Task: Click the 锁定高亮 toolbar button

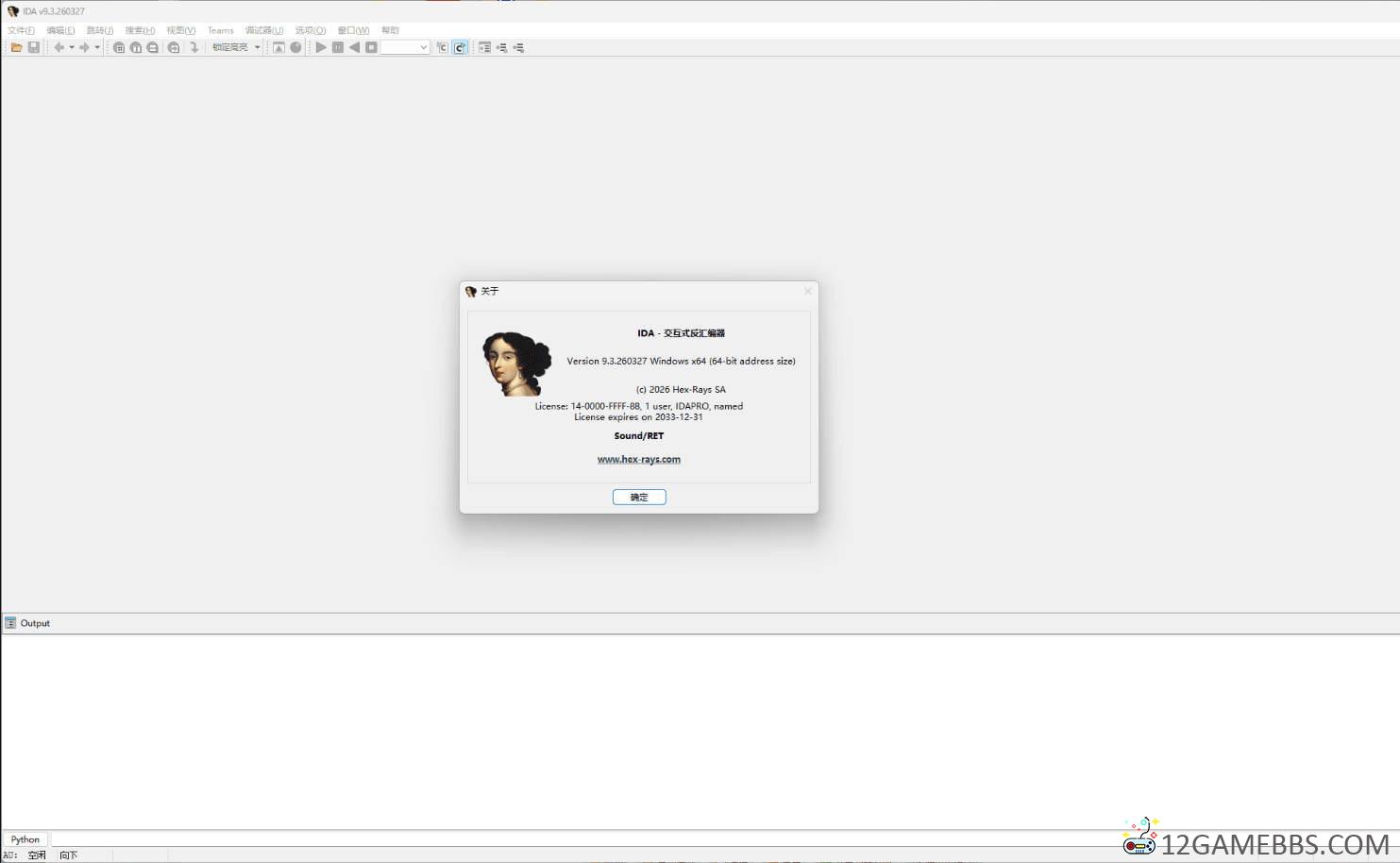Action: click(x=229, y=47)
